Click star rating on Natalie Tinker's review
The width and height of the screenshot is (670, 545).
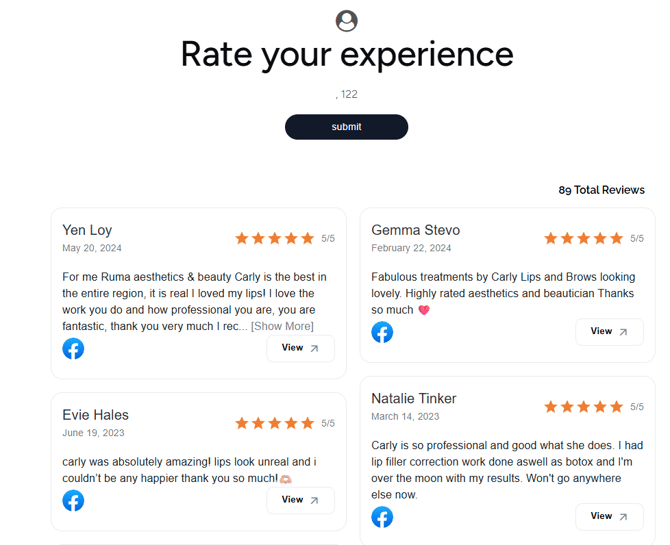pyautogui.click(x=583, y=407)
